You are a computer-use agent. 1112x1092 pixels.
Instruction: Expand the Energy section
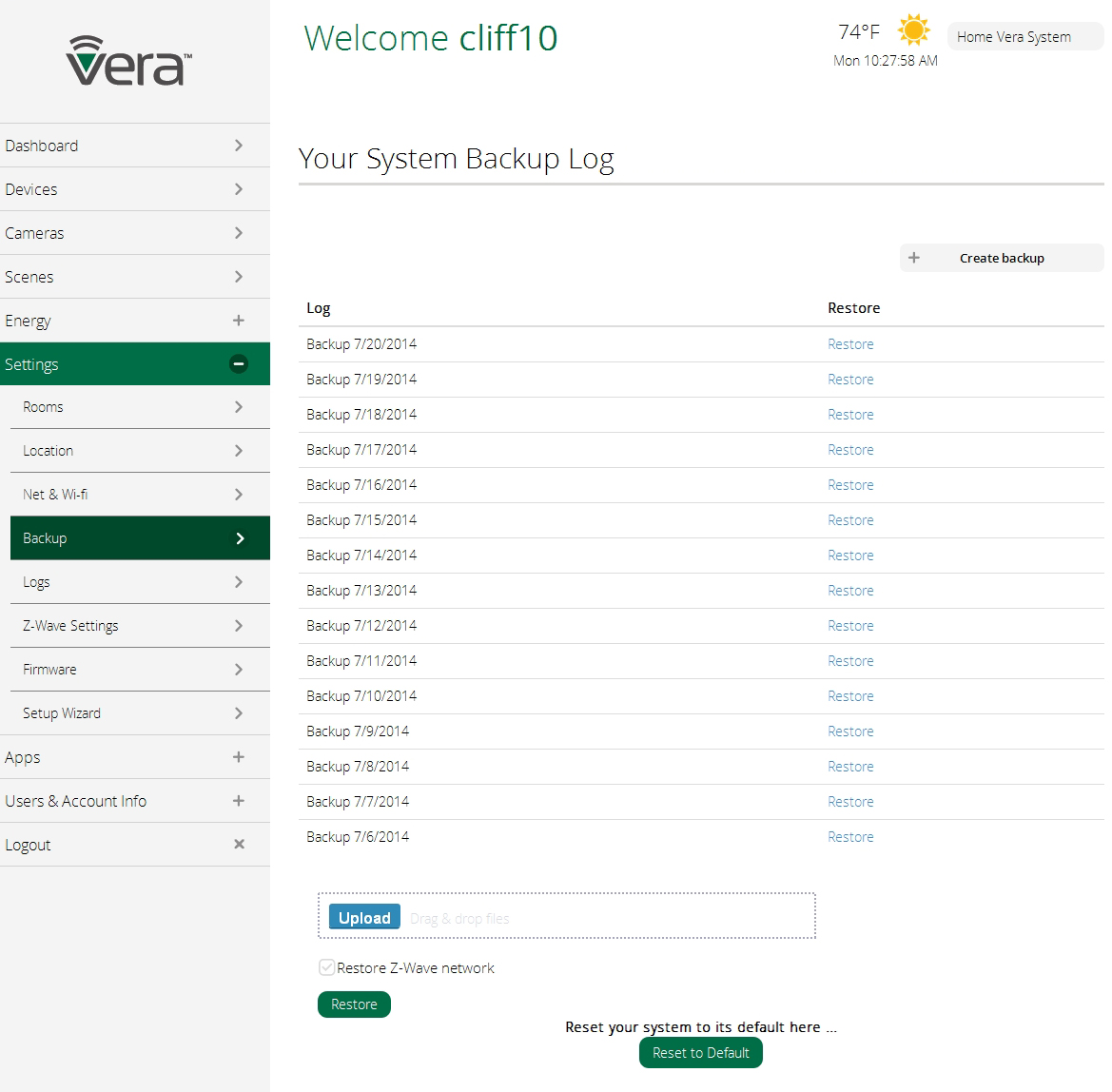coord(239,321)
